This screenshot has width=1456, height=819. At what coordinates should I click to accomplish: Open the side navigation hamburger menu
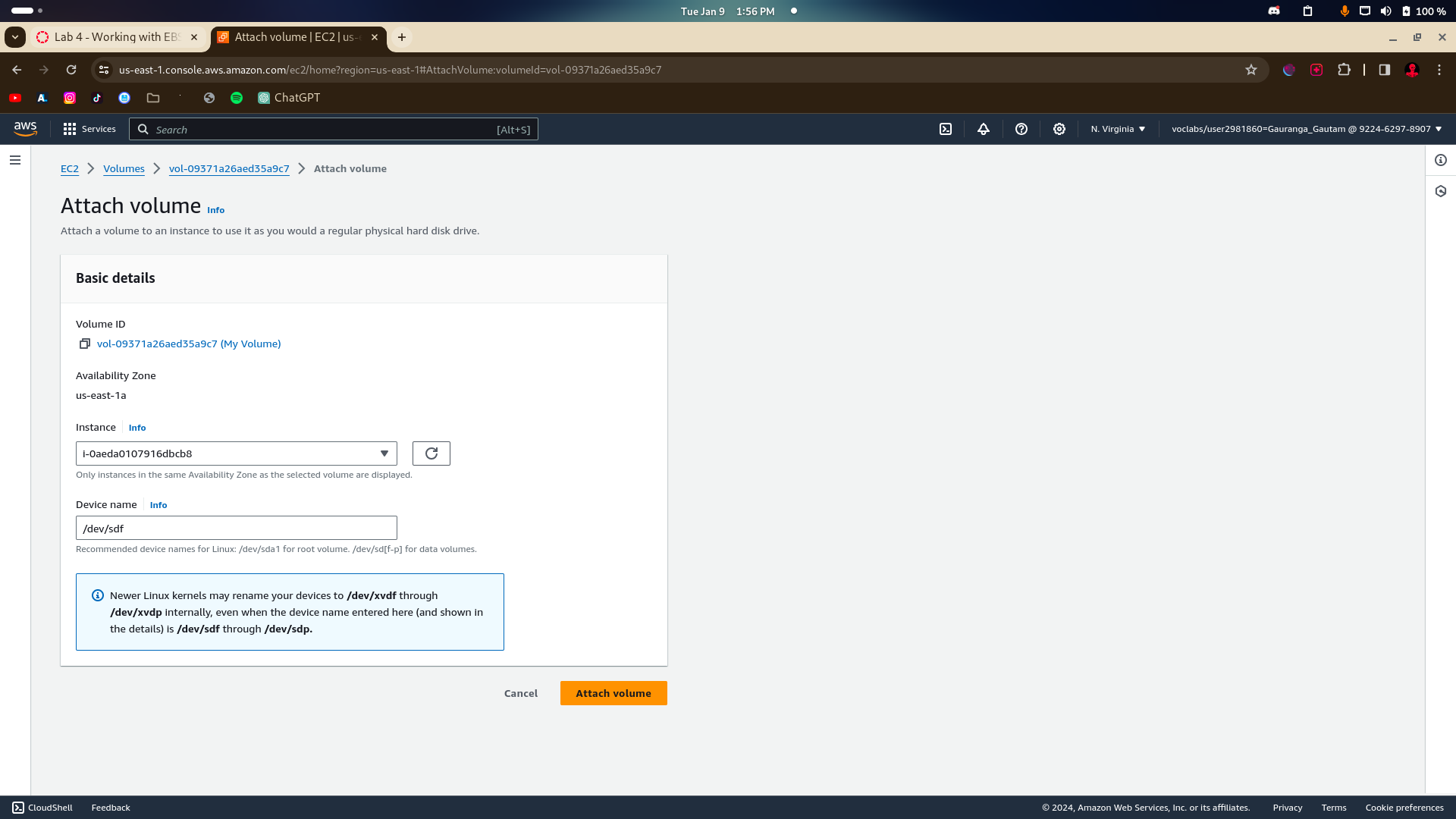[15, 160]
